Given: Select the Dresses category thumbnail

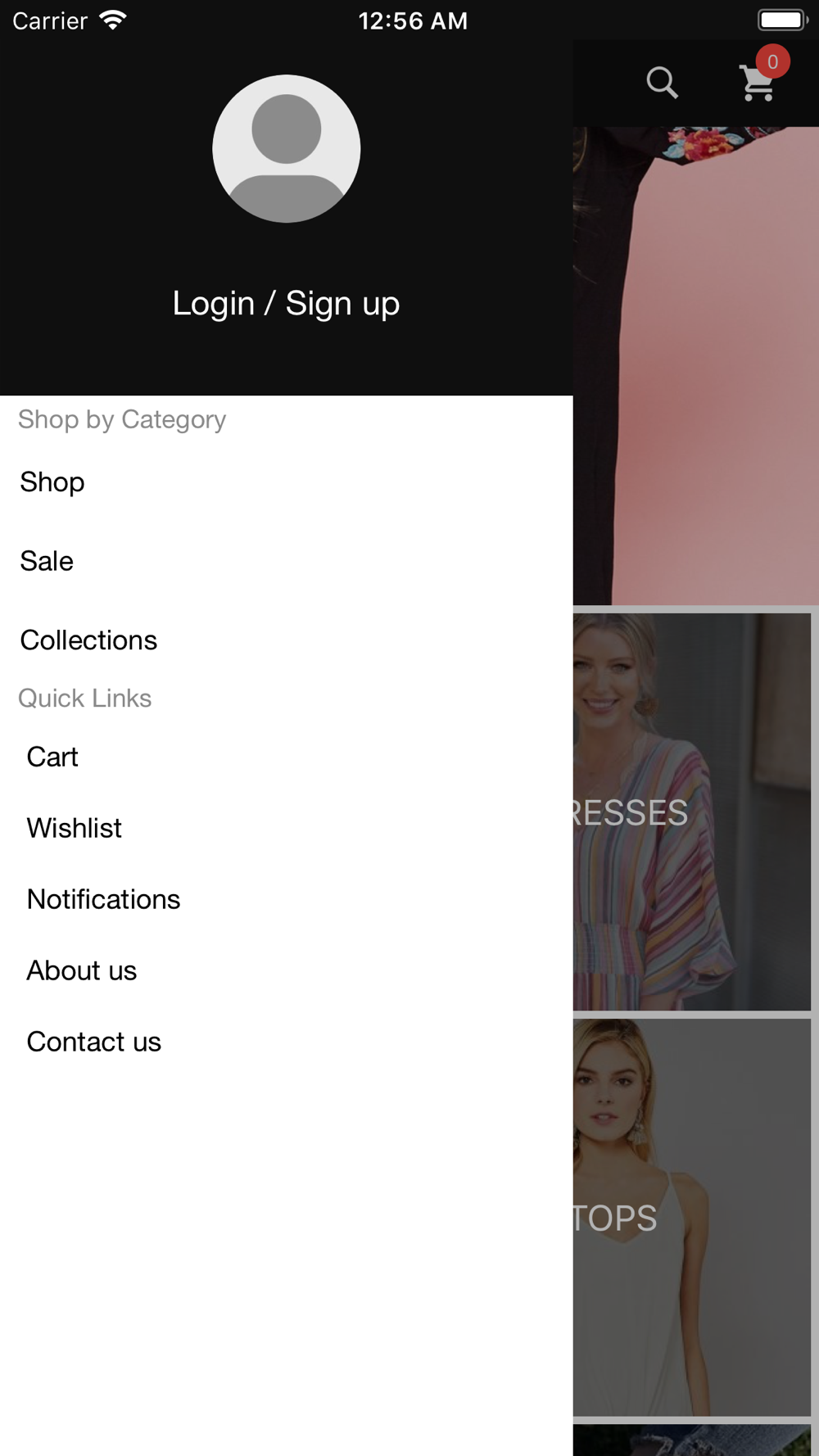Looking at the screenshot, I should 692,812.
